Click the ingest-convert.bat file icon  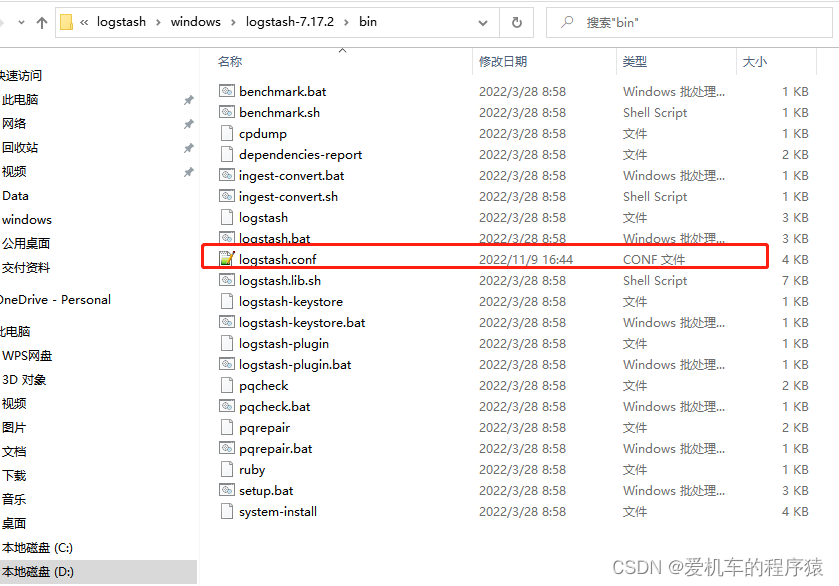(x=227, y=176)
